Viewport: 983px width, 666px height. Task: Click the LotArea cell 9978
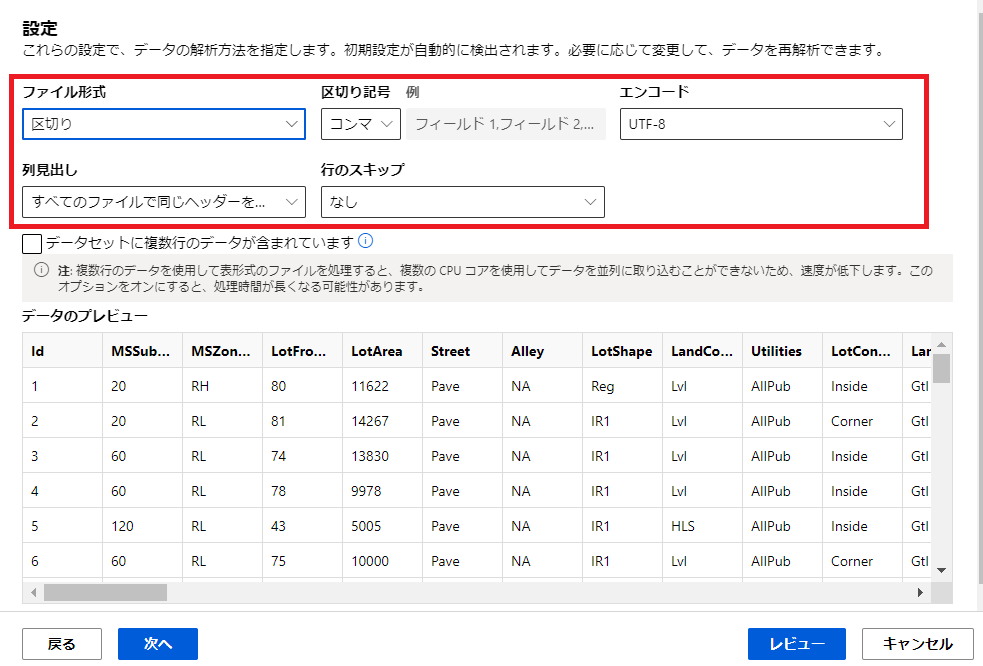click(x=382, y=491)
